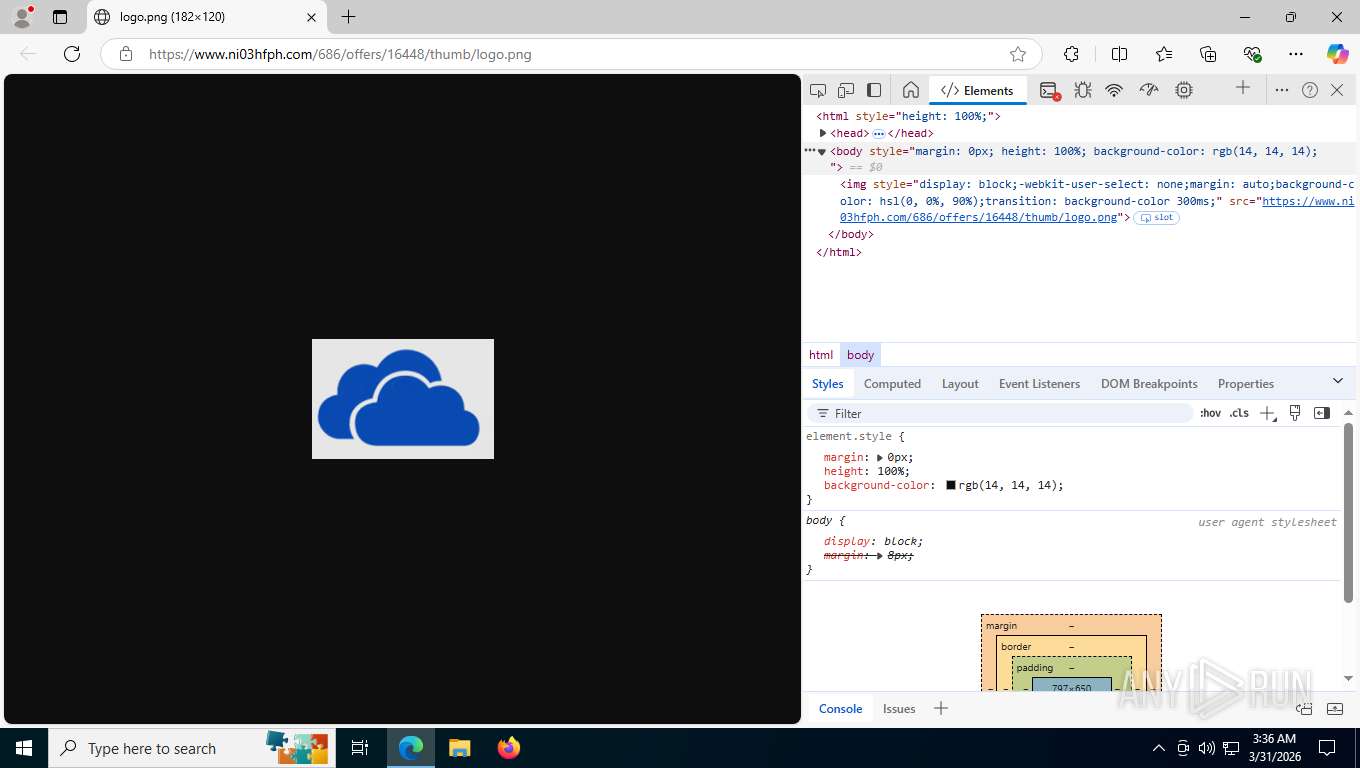Launch Firefox from the taskbar
The height and width of the screenshot is (768, 1360).
coord(509,748)
